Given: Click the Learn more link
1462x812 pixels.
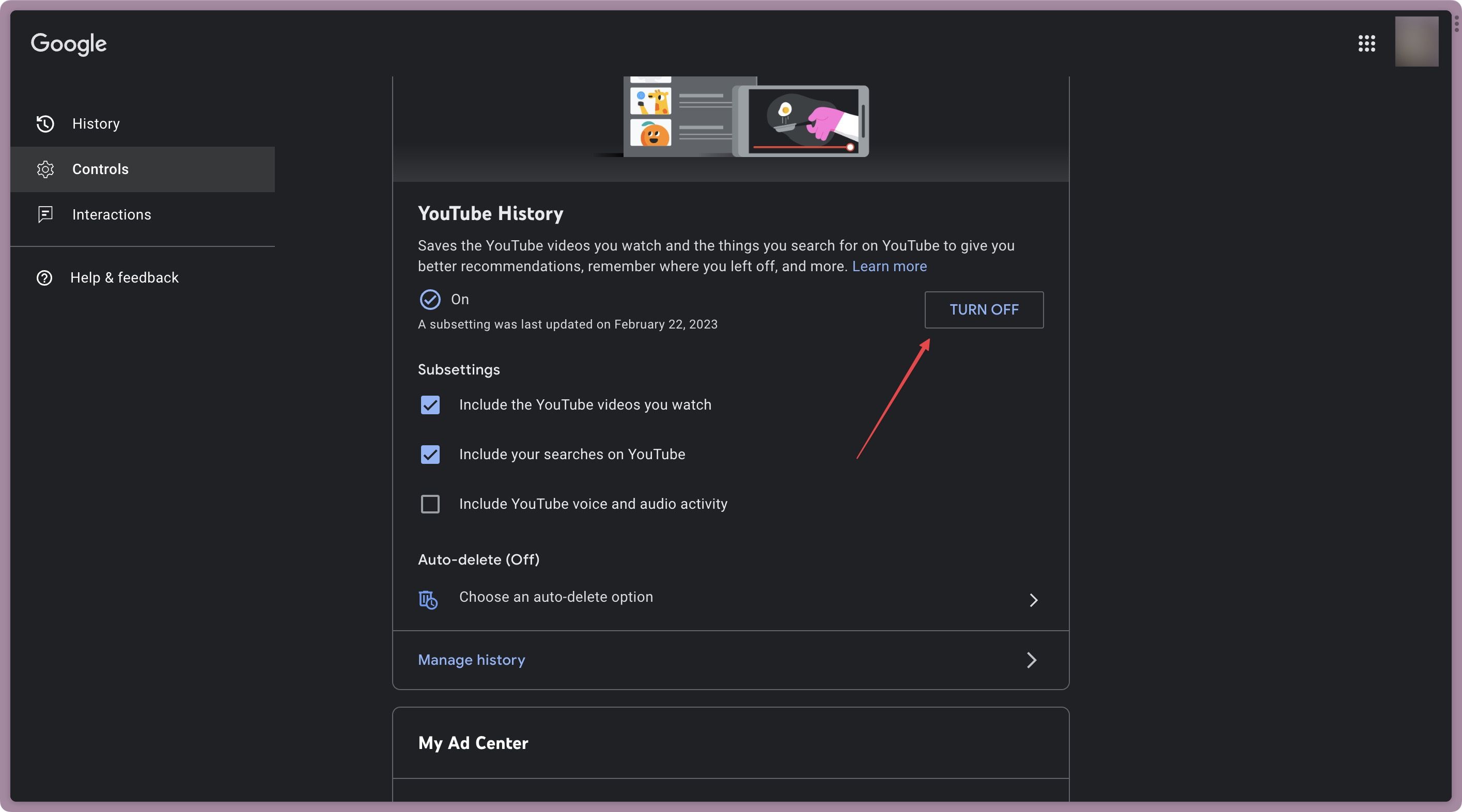Looking at the screenshot, I should pos(890,265).
